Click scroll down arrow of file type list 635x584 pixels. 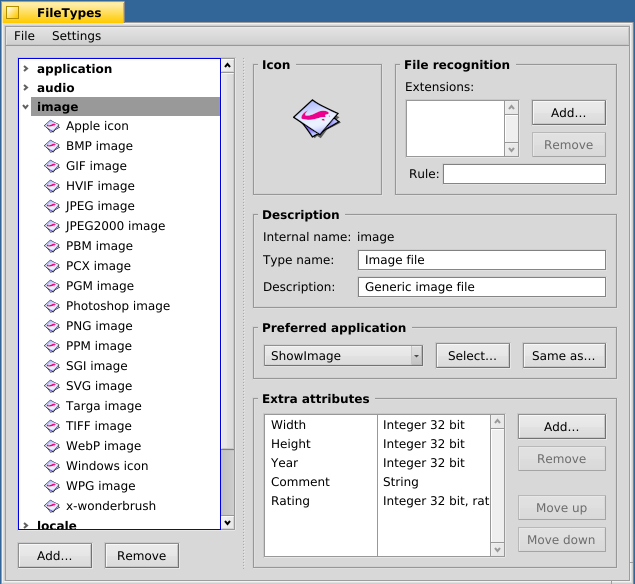(x=228, y=522)
